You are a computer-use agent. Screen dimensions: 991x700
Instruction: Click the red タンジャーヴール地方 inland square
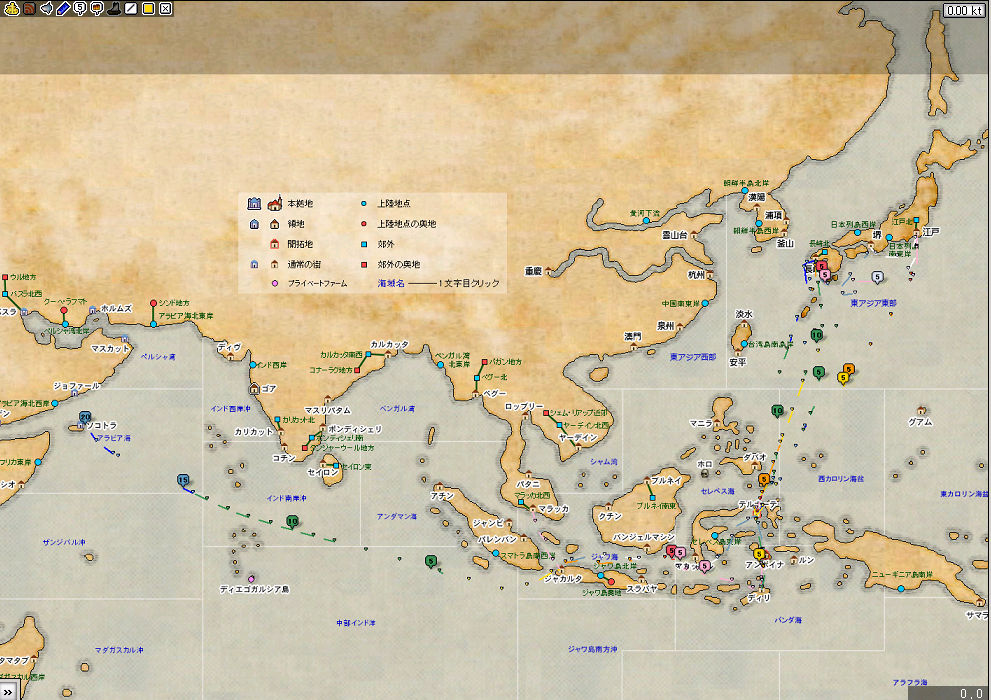point(305,448)
